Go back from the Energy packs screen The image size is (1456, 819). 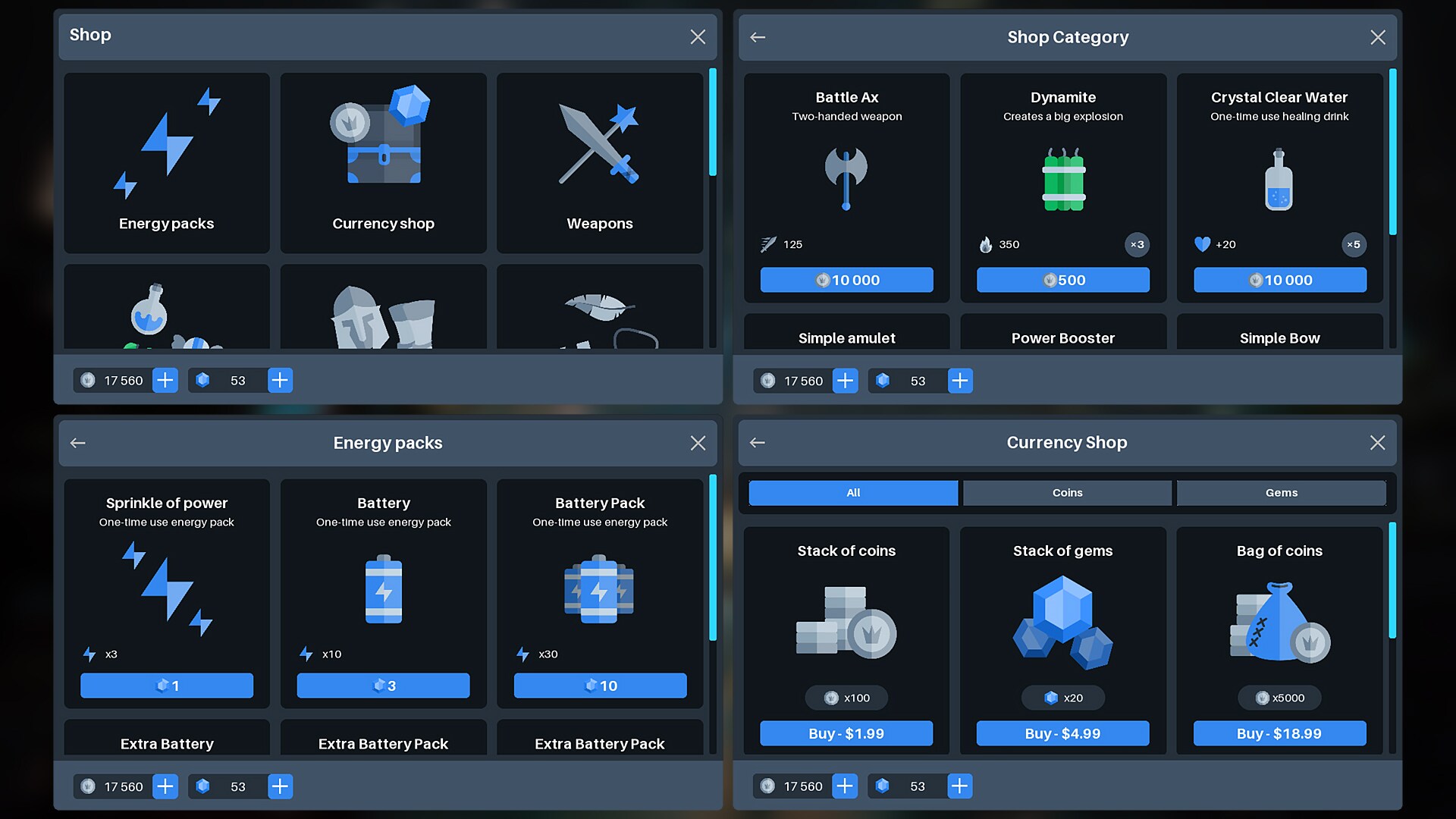[77, 443]
